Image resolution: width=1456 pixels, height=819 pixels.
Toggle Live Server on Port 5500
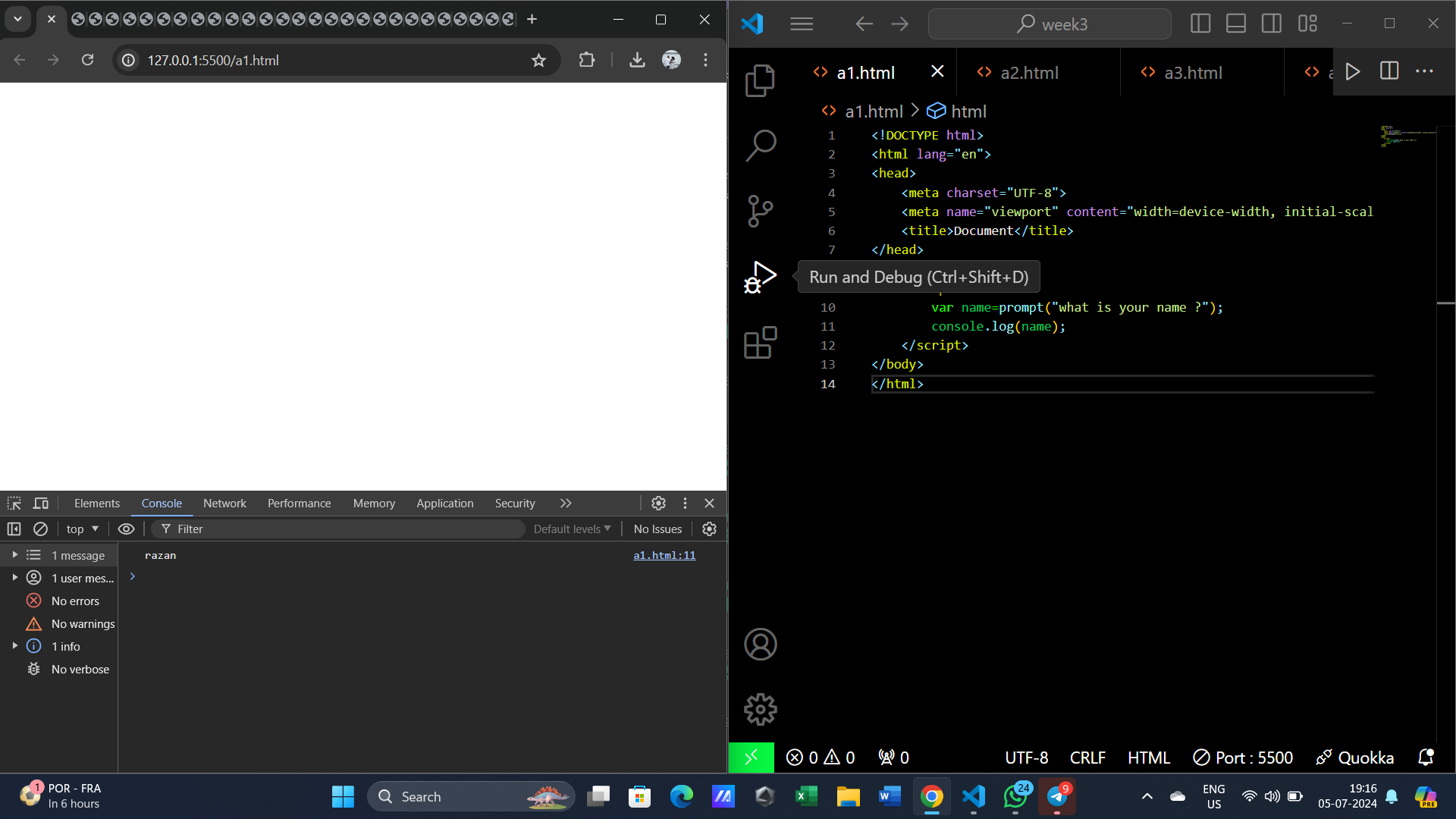[x=1243, y=758]
